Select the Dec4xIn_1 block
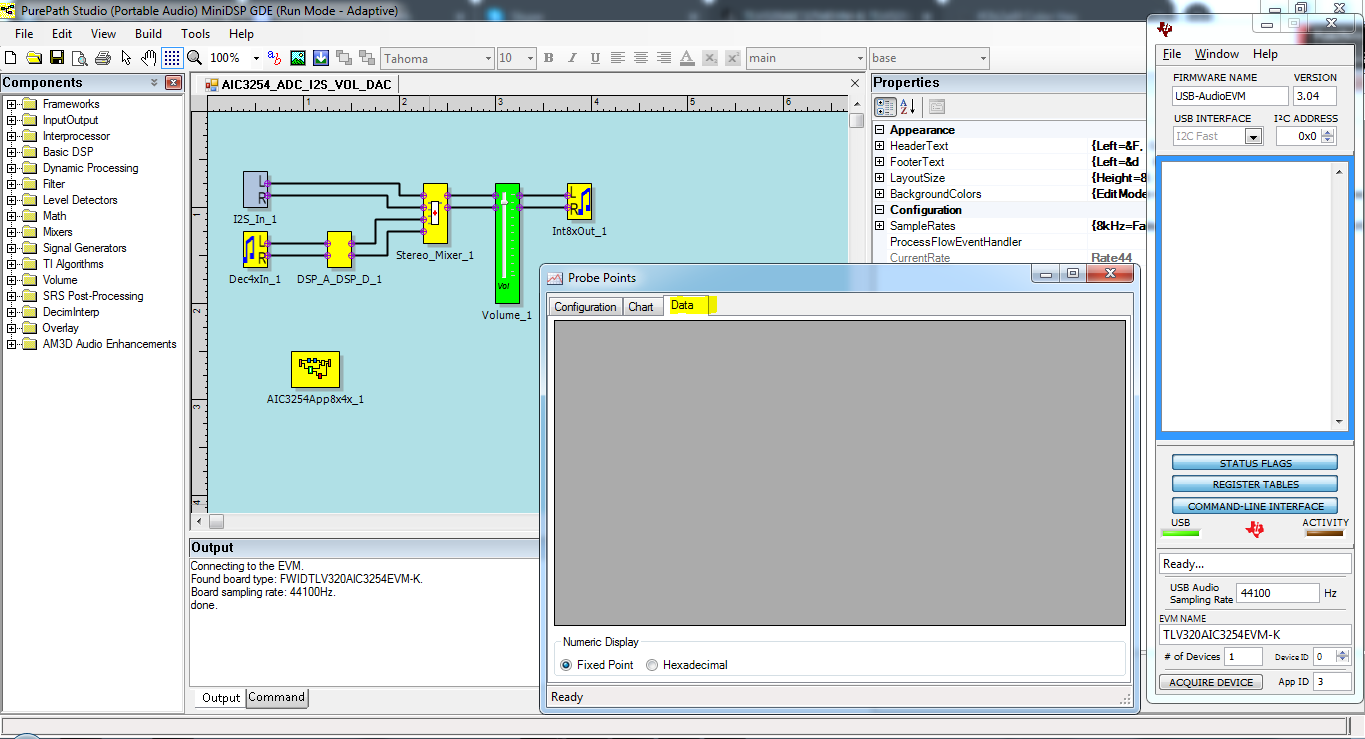Screen dimensions: 1365x739 (x=255, y=251)
